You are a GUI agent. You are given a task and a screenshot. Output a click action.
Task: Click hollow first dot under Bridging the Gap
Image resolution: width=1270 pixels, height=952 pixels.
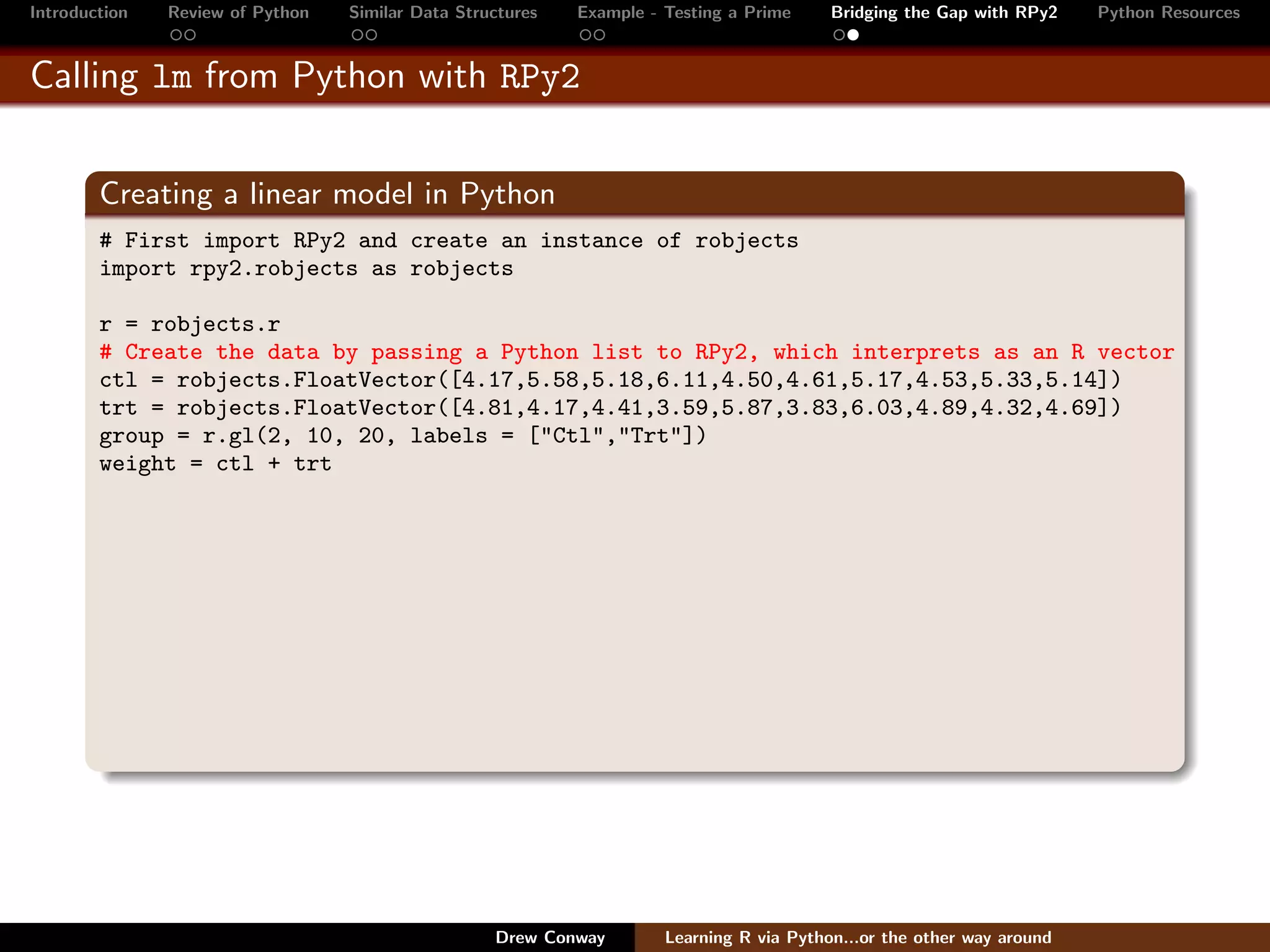(x=839, y=35)
